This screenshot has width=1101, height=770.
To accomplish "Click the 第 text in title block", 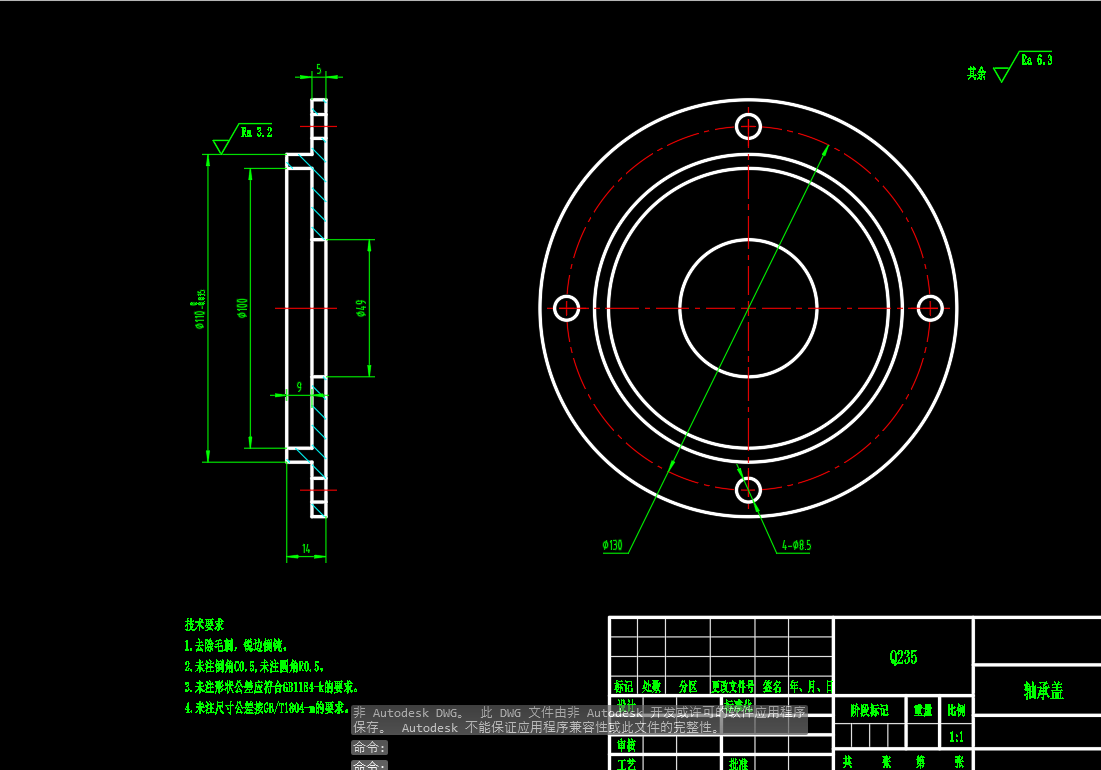I will tap(921, 762).
